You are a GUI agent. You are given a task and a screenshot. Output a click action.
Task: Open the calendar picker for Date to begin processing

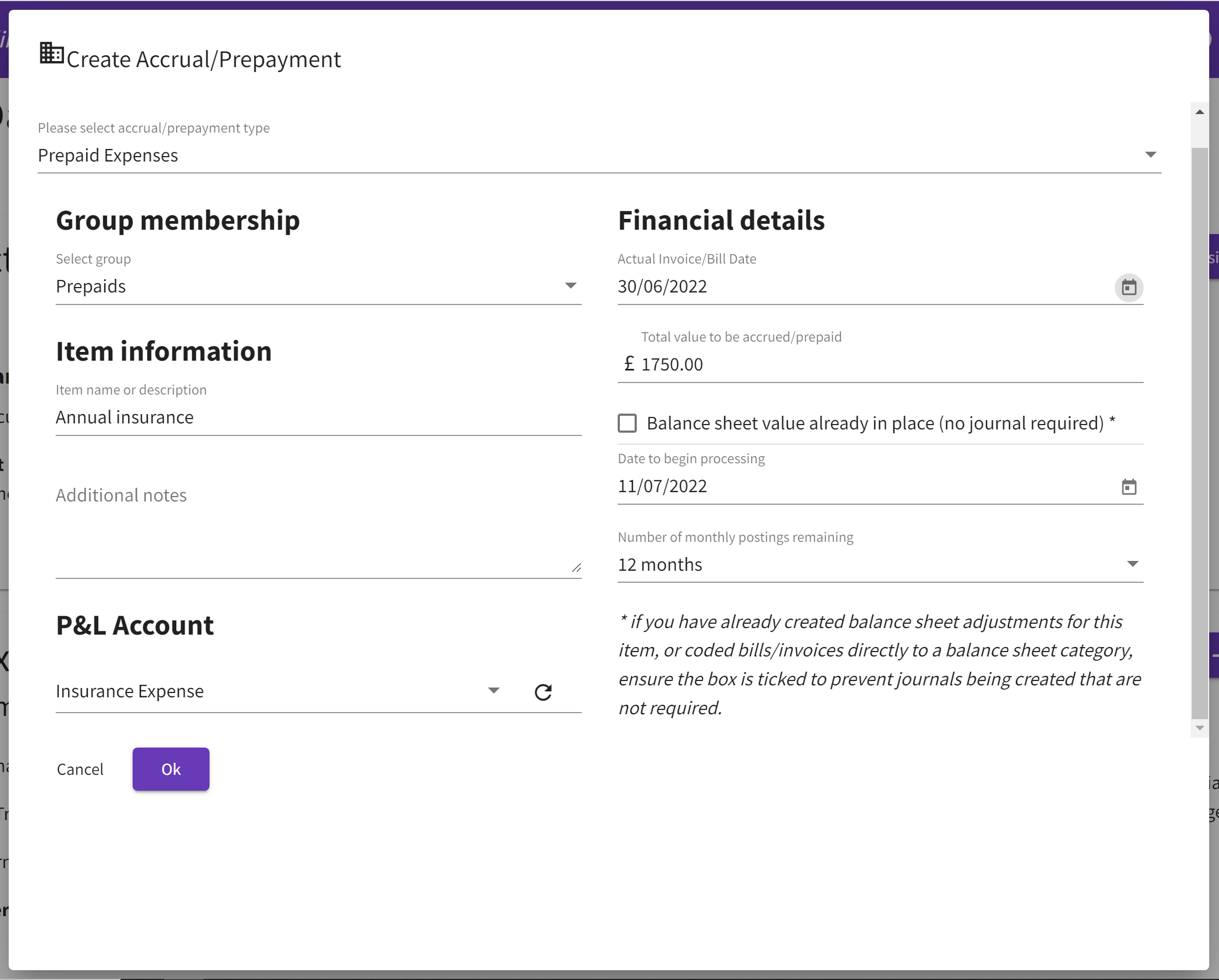1128,487
